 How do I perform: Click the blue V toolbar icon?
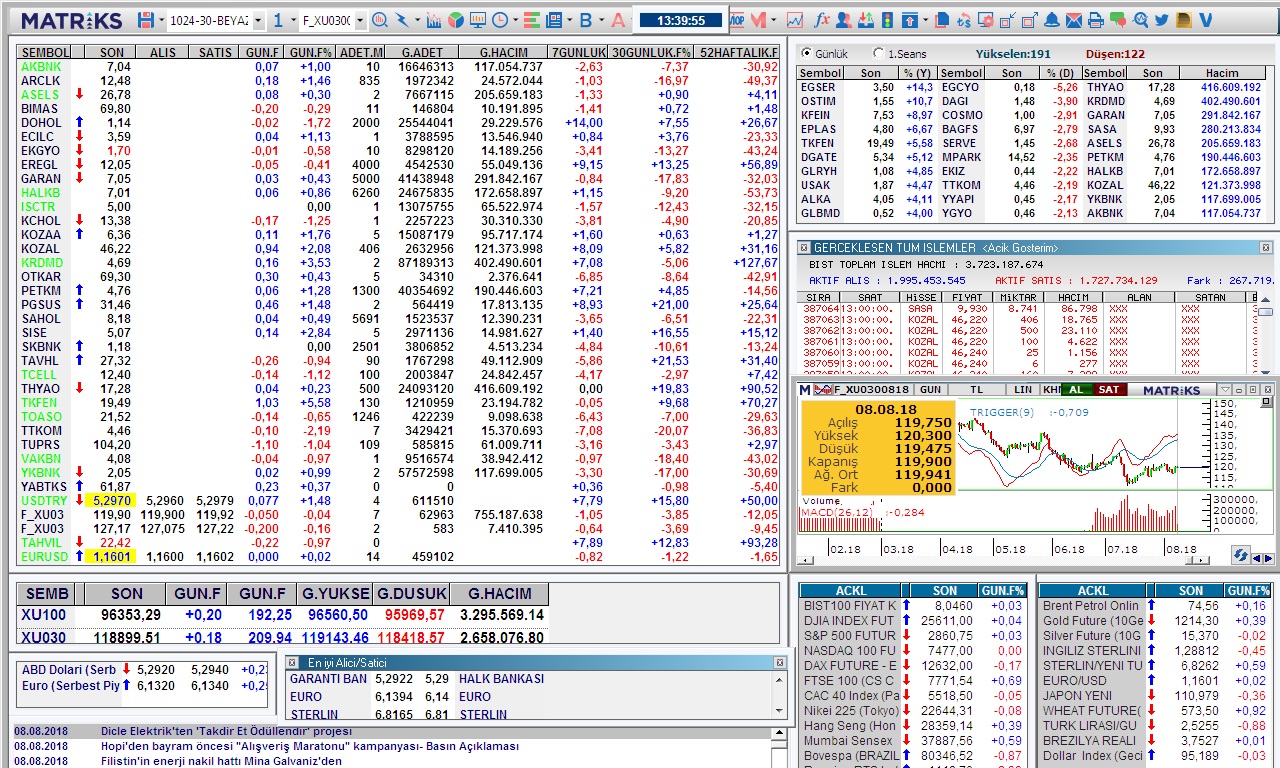coord(1205,20)
